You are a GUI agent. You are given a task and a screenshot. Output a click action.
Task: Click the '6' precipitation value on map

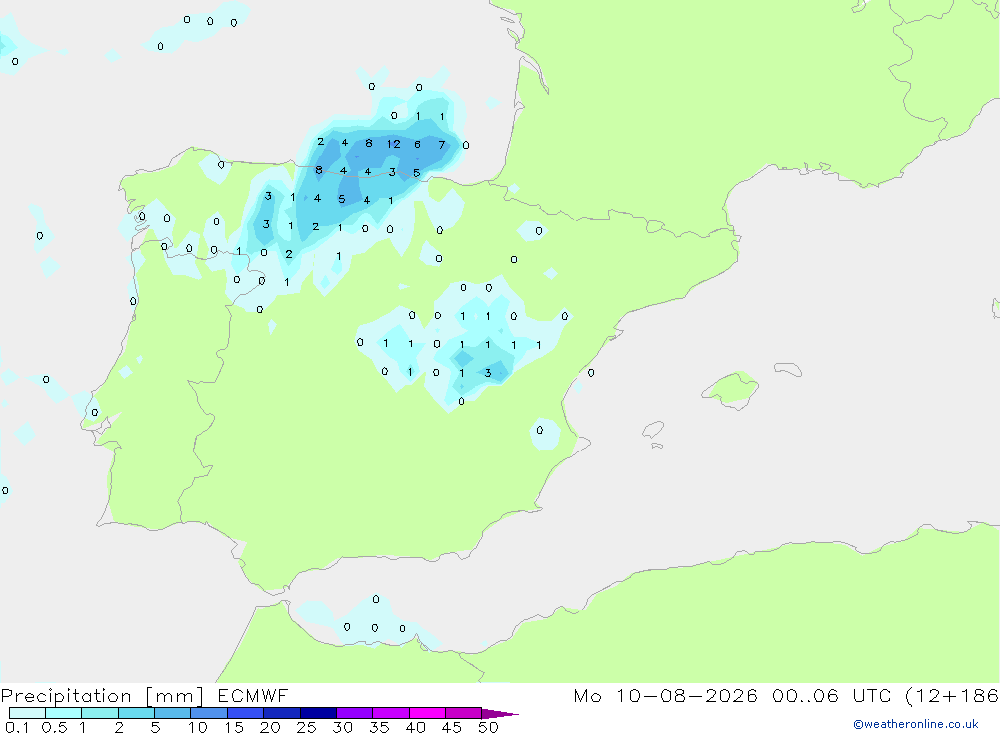tap(417, 144)
